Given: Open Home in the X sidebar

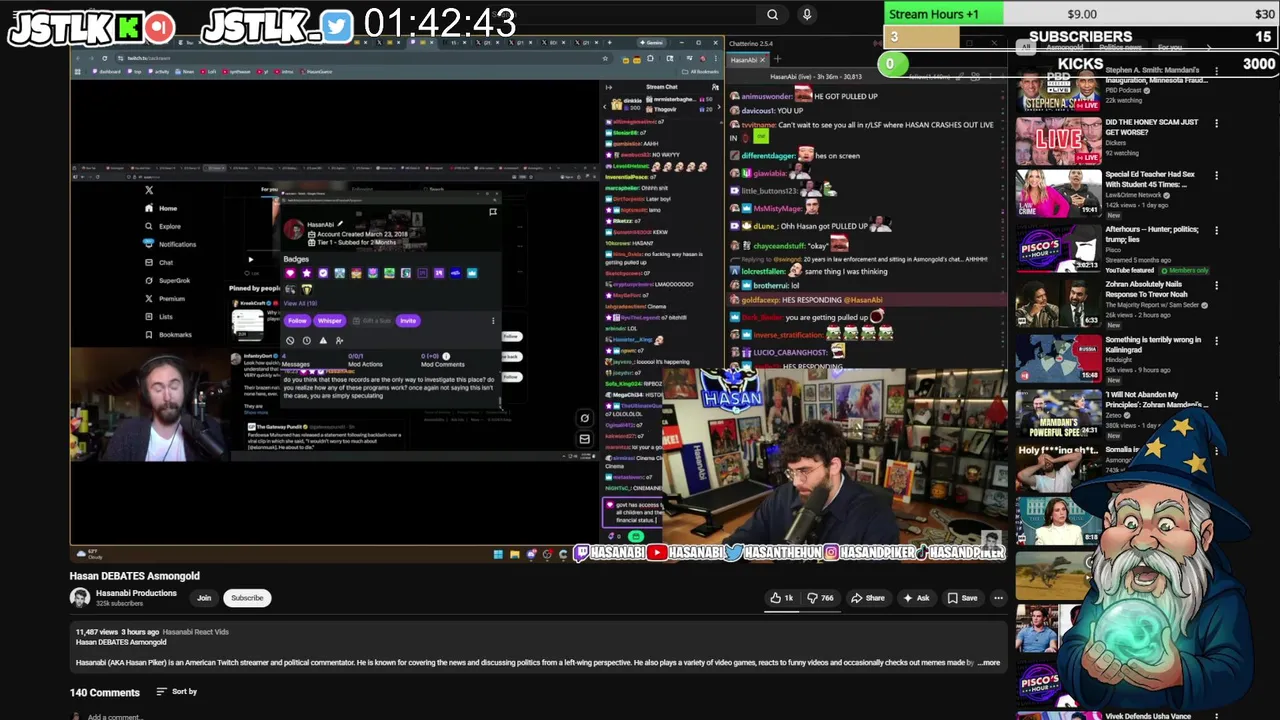Looking at the screenshot, I should 160,208.
